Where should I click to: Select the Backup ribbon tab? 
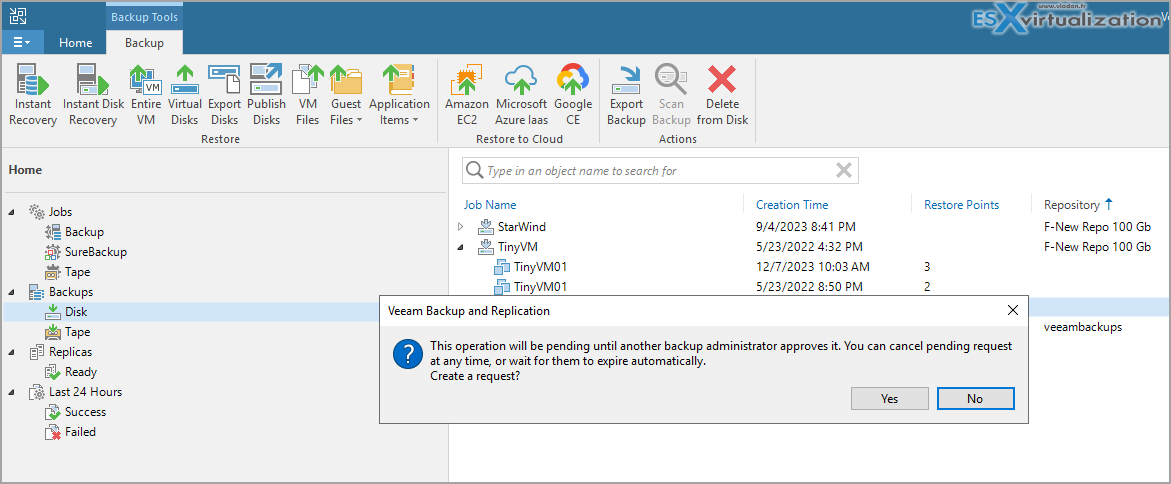pos(144,43)
